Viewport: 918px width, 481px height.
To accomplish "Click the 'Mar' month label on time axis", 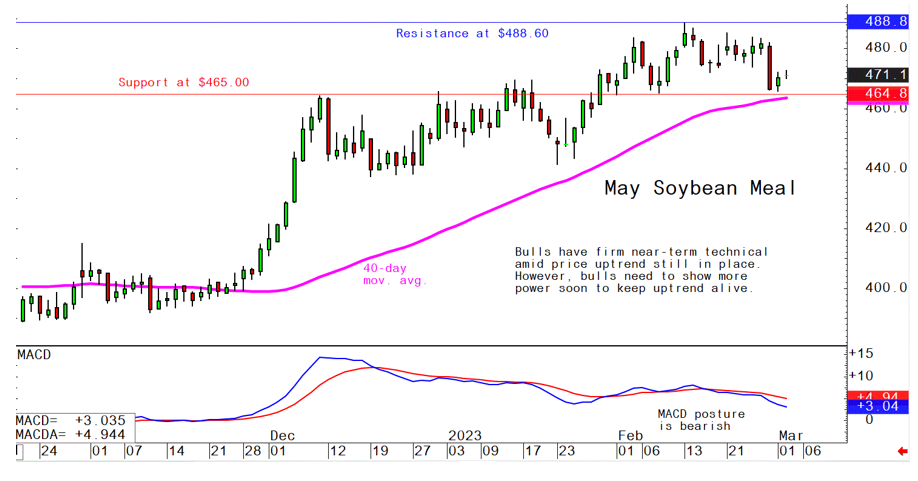I will pos(788,436).
